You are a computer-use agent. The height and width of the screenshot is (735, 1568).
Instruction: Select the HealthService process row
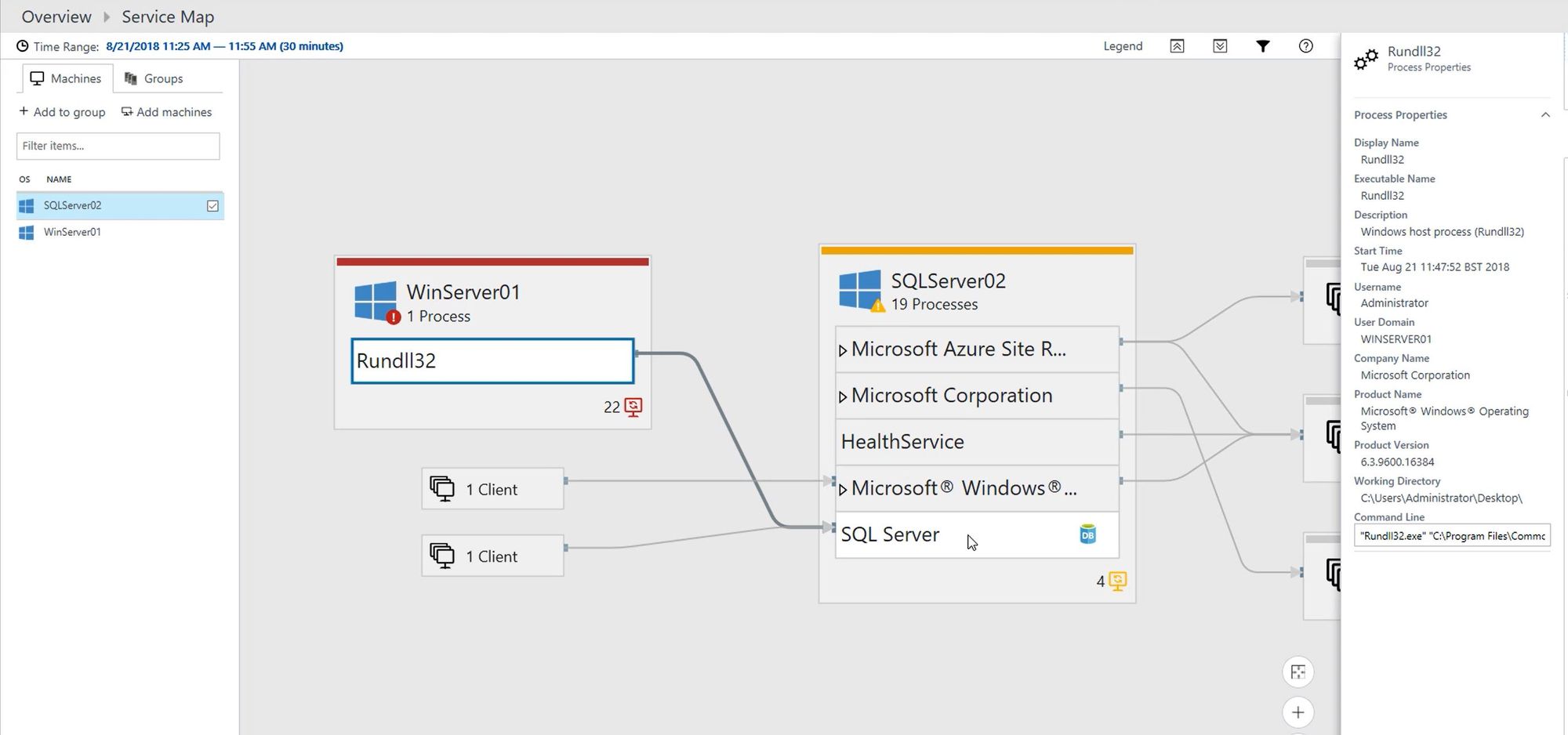(x=977, y=442)
